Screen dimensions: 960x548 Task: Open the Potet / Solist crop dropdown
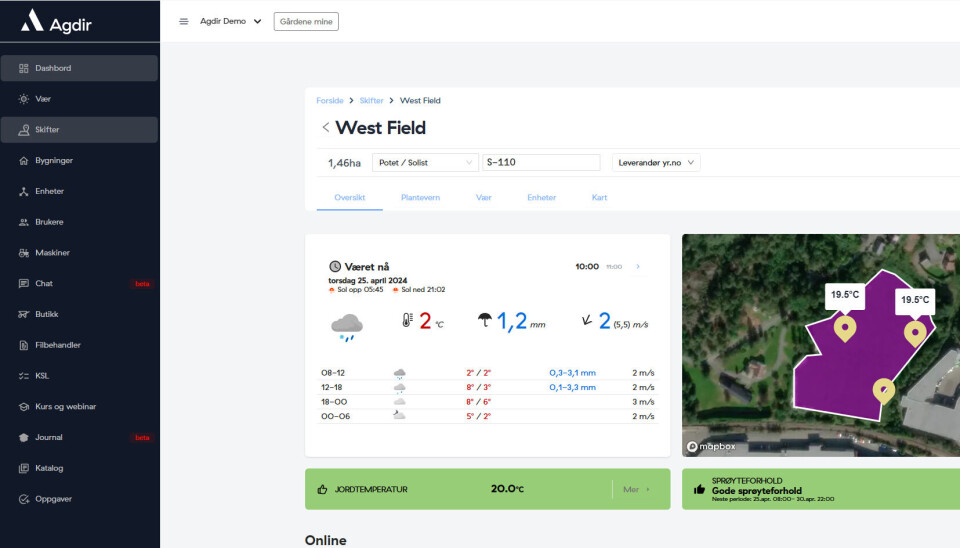coord(426,162)
